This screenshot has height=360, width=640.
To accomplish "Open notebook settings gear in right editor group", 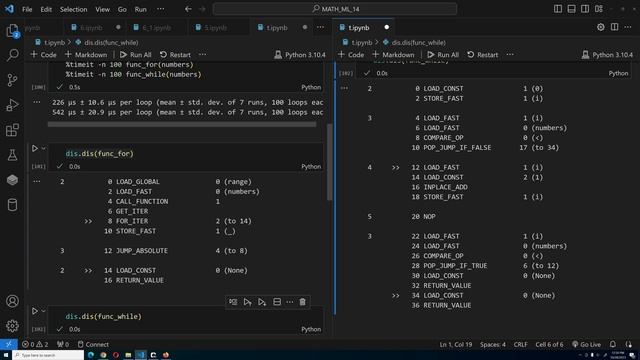I will 600,27.
